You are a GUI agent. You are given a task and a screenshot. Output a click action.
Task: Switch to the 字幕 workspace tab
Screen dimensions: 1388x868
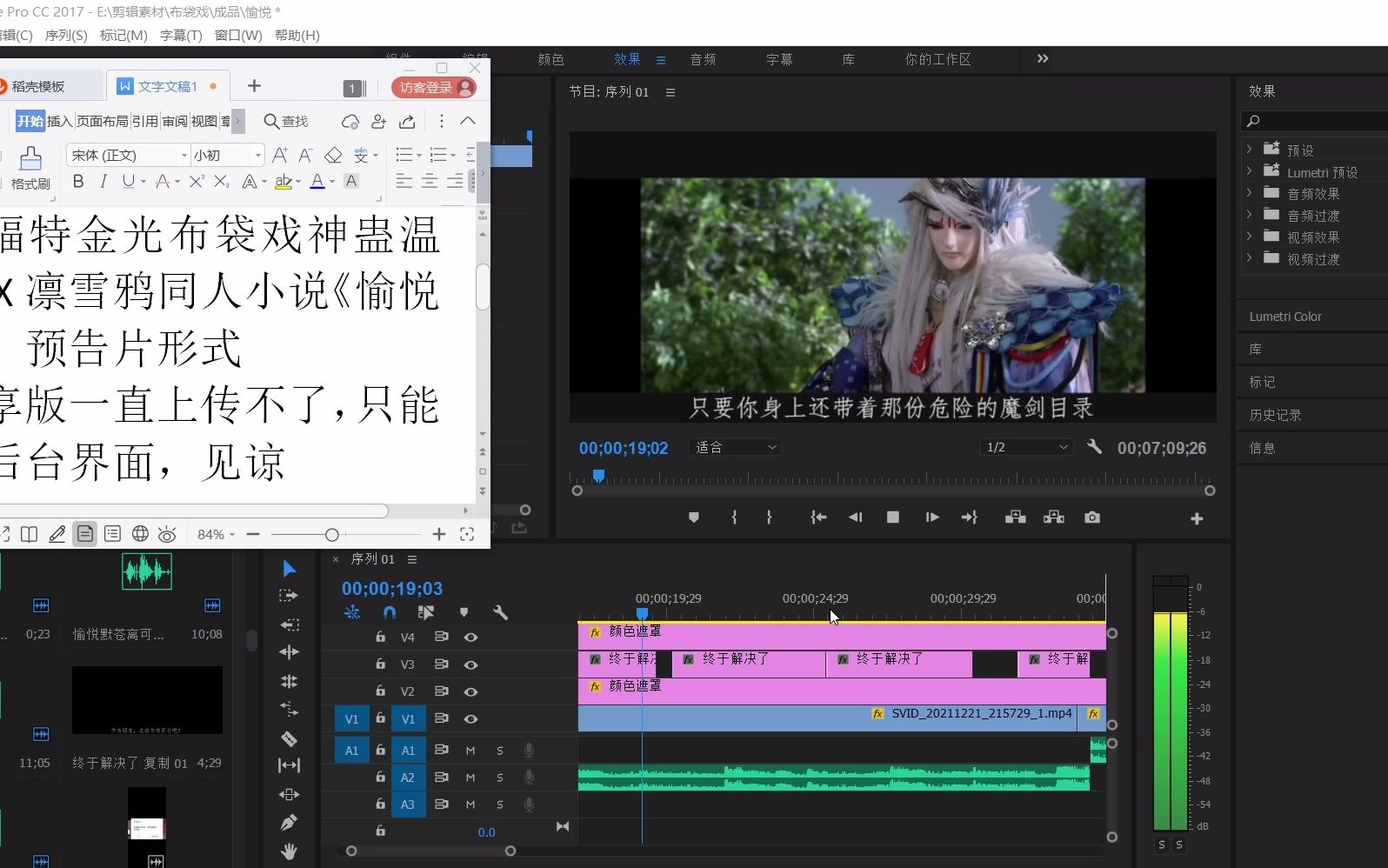pos(779,59)
